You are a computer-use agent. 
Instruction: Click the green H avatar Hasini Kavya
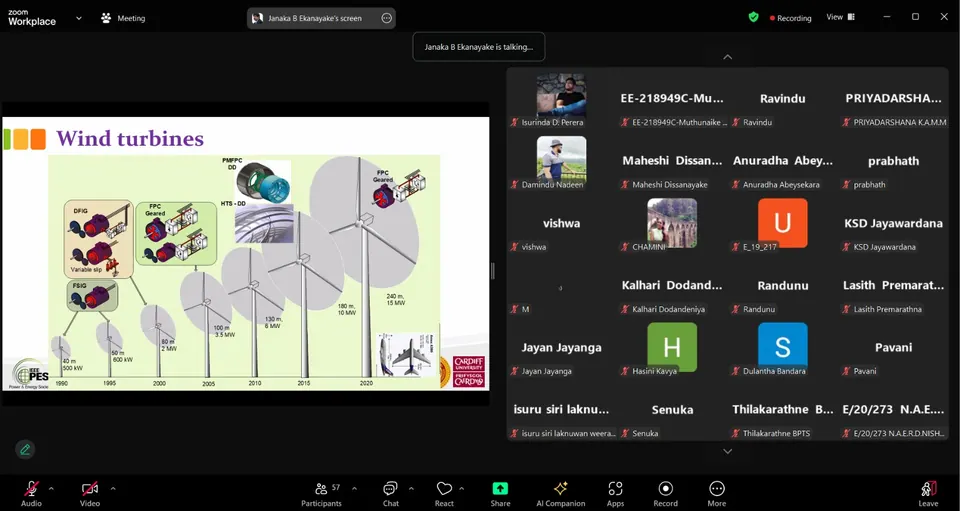[672, 347]
